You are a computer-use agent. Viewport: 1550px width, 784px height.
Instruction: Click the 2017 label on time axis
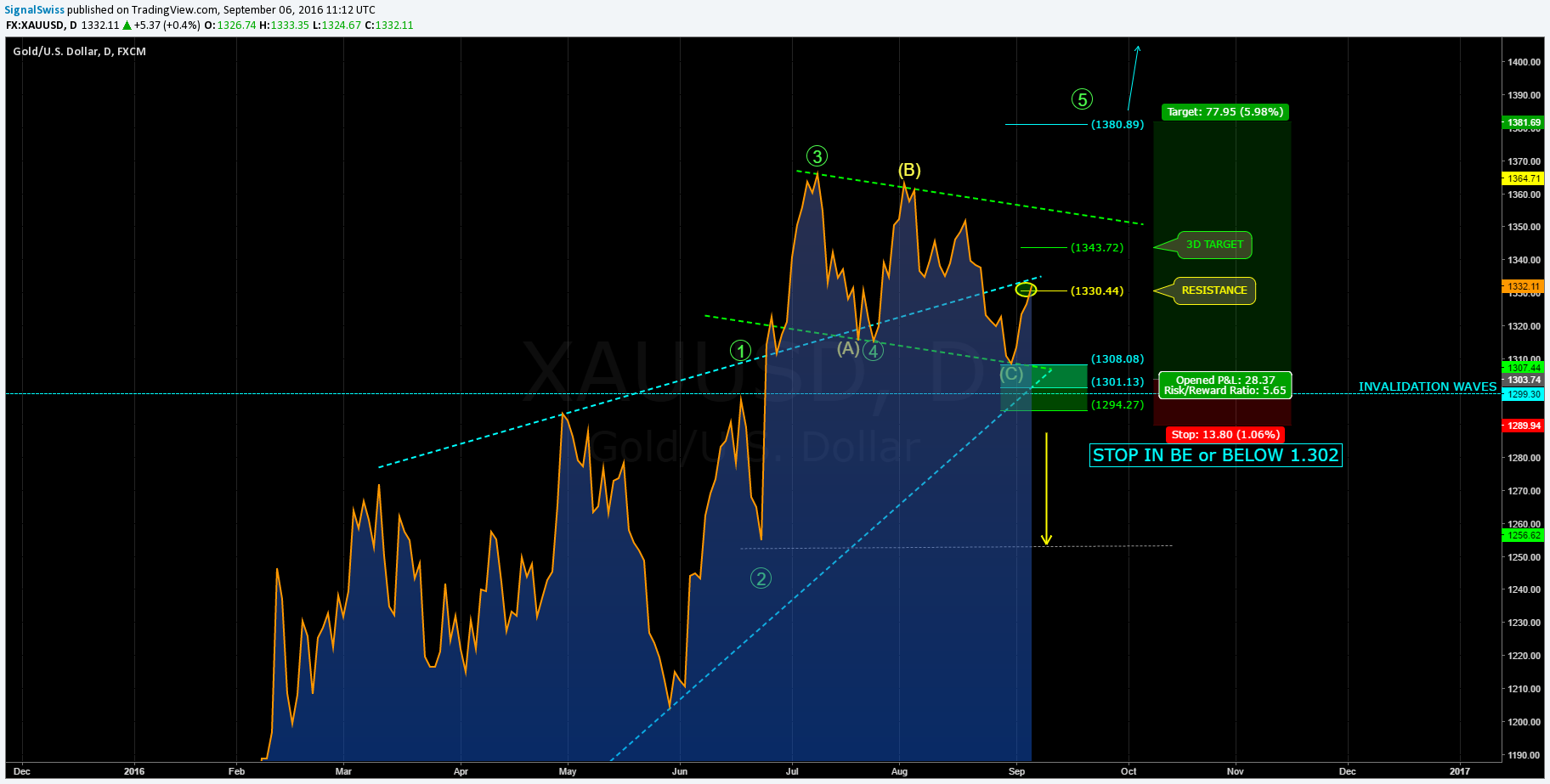pyautogui.click(x=1460, y=771)
